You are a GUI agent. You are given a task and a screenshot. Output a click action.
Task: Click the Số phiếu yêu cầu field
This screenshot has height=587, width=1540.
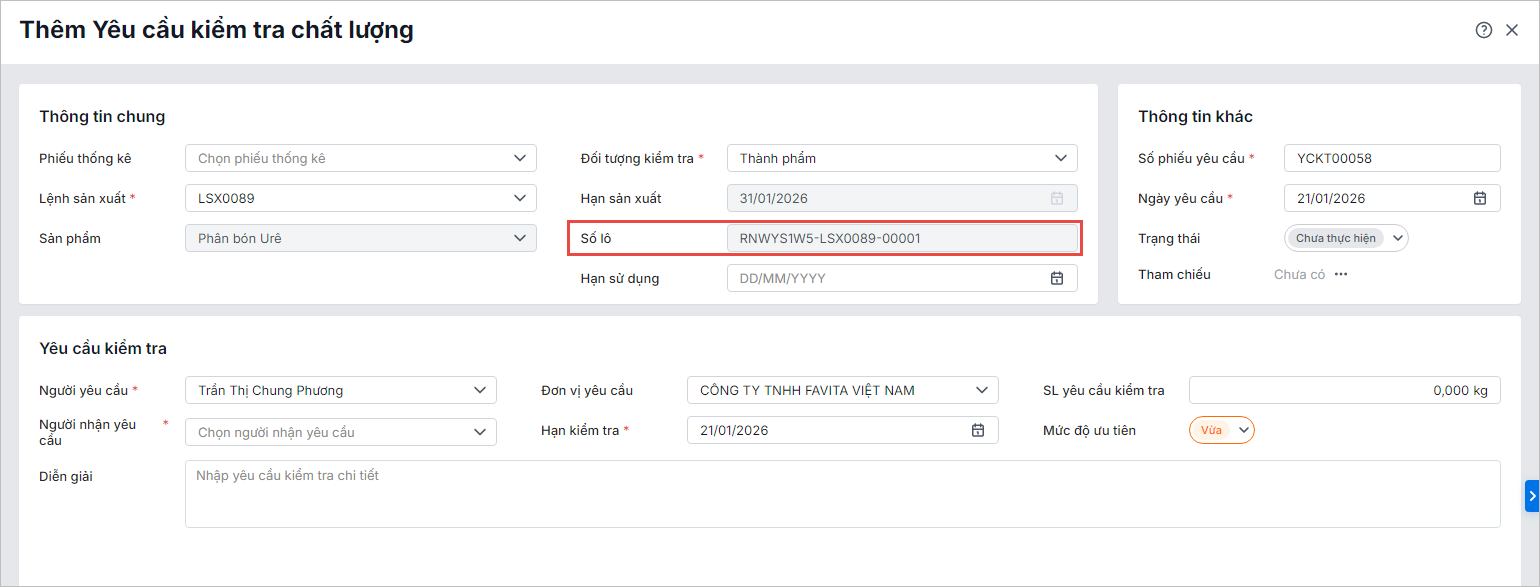coord(1392,158)
